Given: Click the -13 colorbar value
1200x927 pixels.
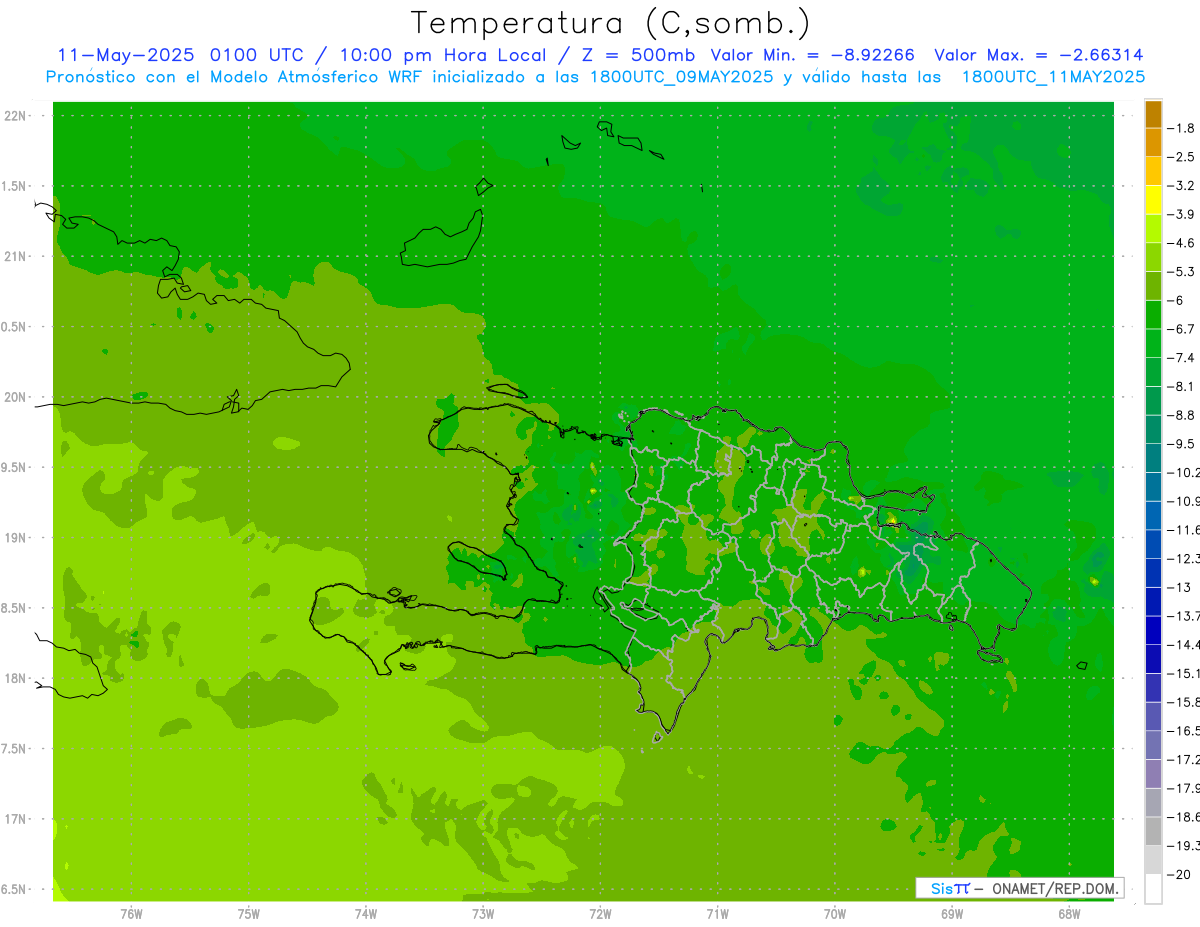Looking at the screenshot, I should point(1180,587).
